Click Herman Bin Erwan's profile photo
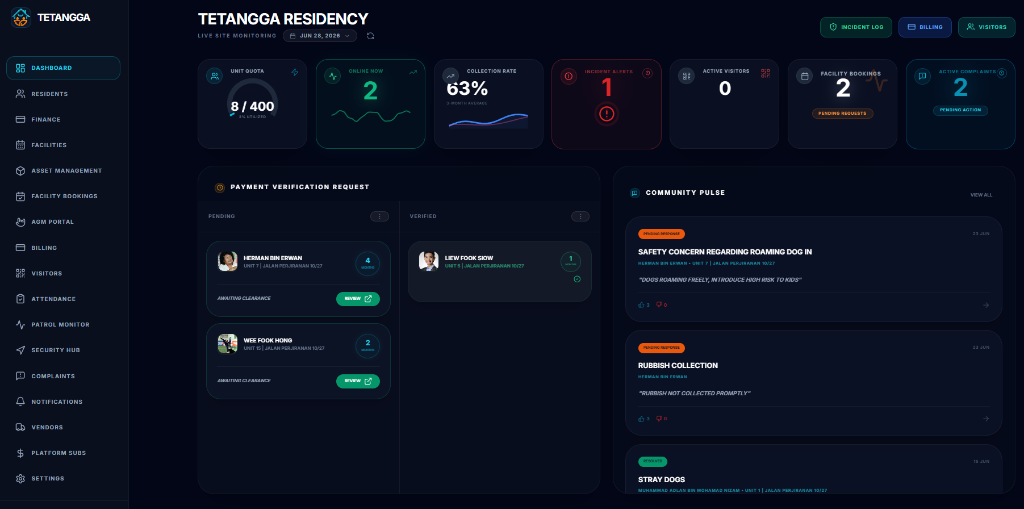This screenshot has height=509, width=1024. point(227,261)
